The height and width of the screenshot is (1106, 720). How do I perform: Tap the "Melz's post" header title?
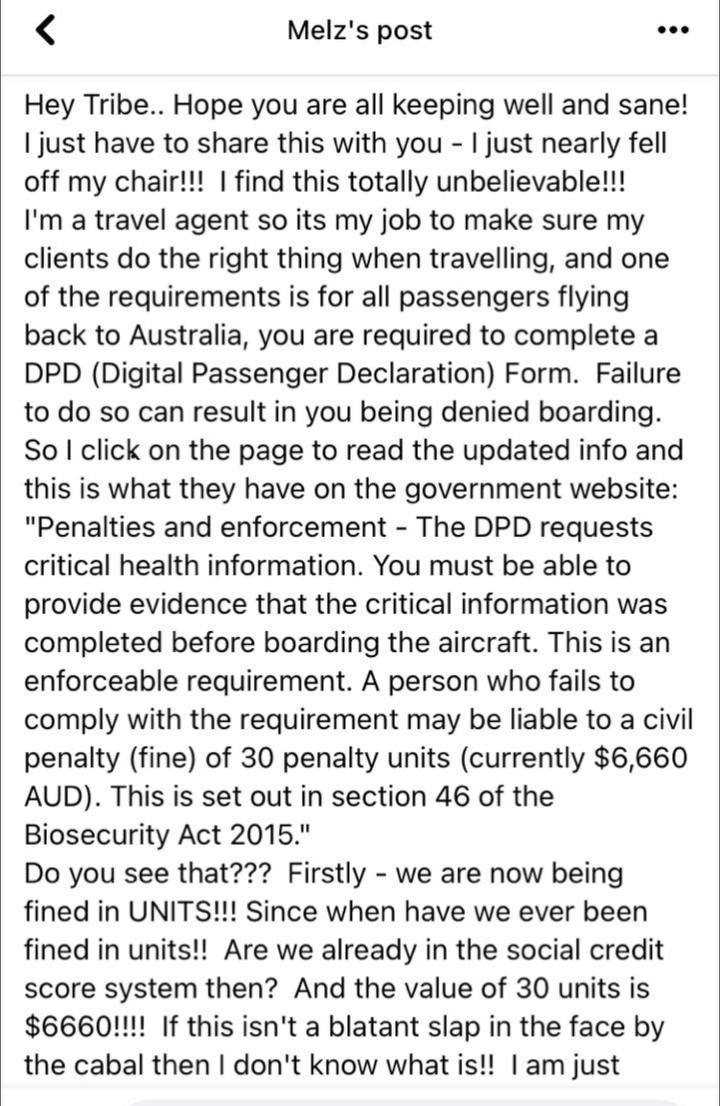coord(360,30)
